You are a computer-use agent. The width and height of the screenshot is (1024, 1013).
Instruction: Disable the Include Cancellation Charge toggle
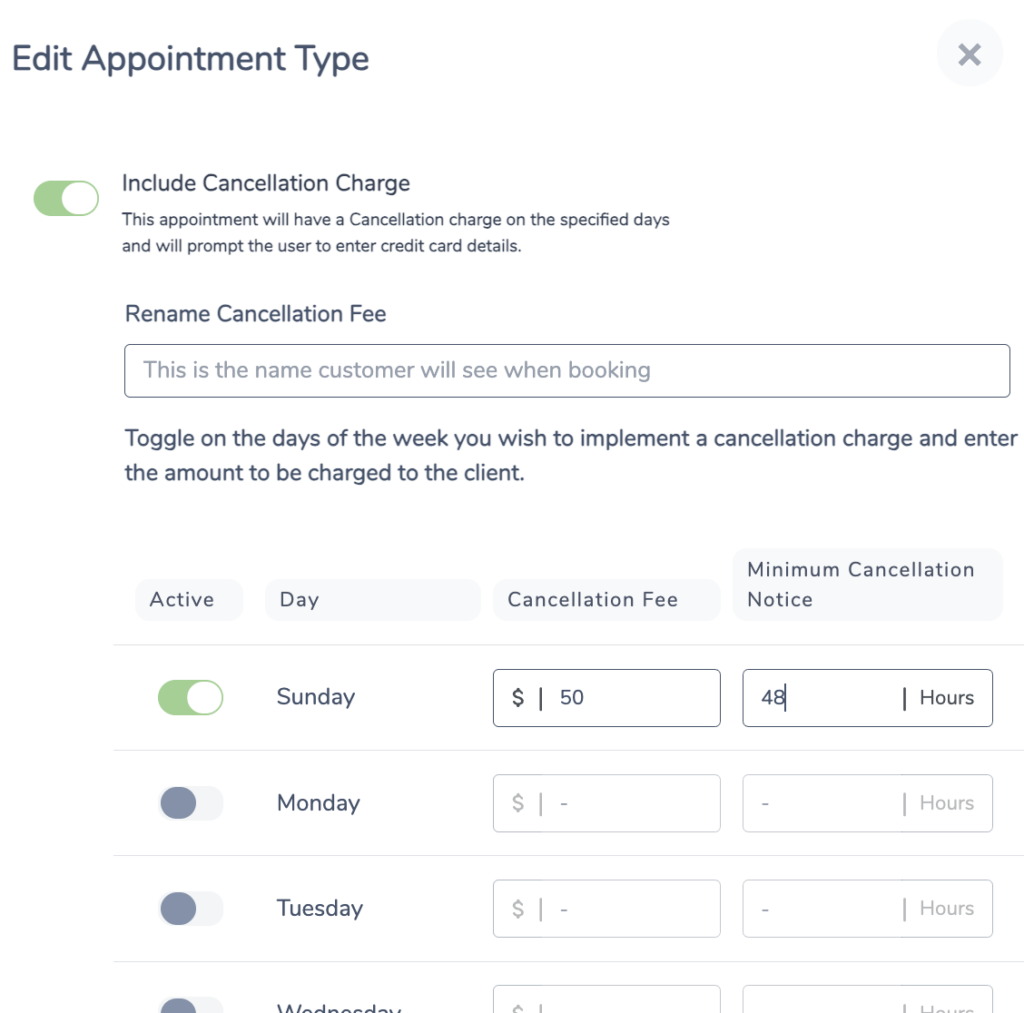66,199
